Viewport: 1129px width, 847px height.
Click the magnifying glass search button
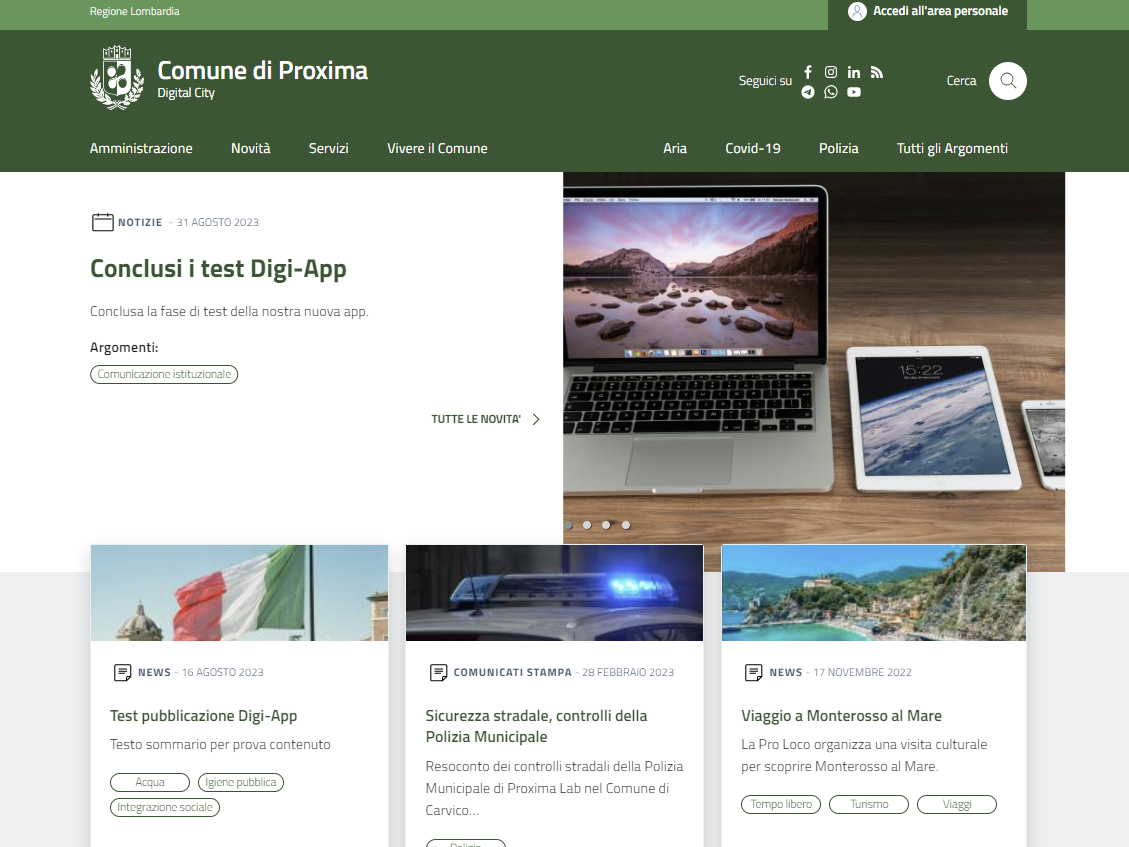1007,81
